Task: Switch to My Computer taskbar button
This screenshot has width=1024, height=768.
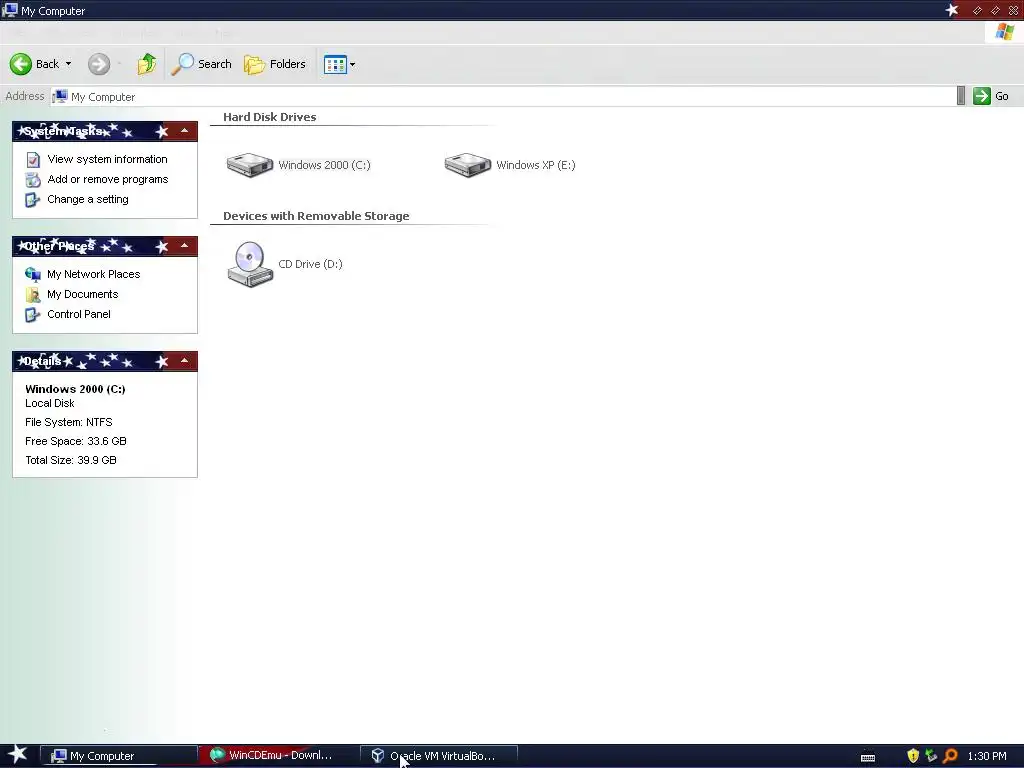Action: click(119, 756)
